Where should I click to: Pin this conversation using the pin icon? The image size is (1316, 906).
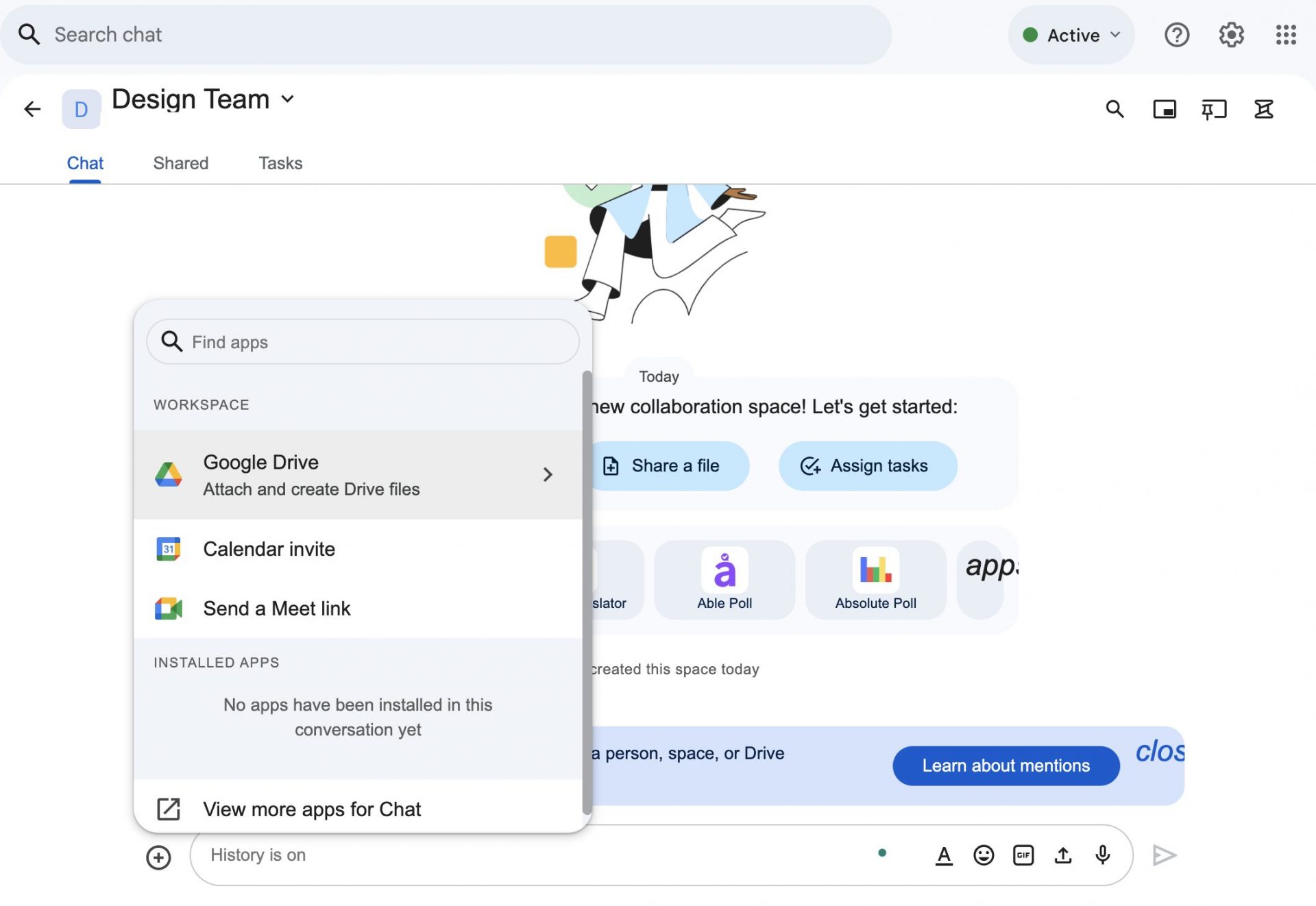click(1214, 109)
